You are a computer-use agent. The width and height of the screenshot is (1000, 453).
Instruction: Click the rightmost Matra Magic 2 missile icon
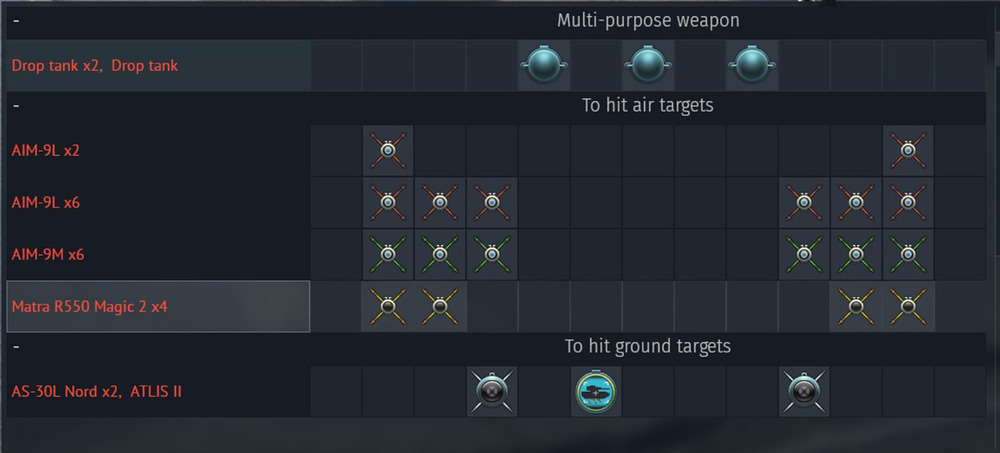tap(908, 307)
